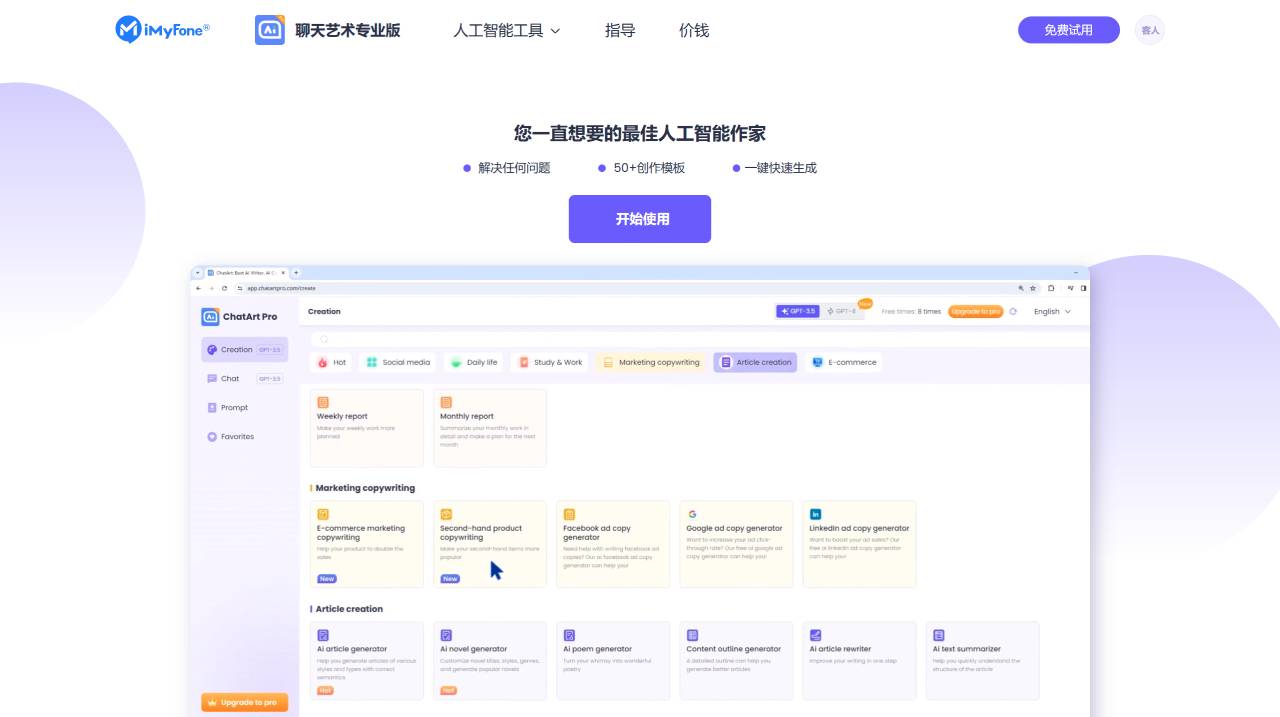Click the iMyFone logo in the header

point(162,29)
